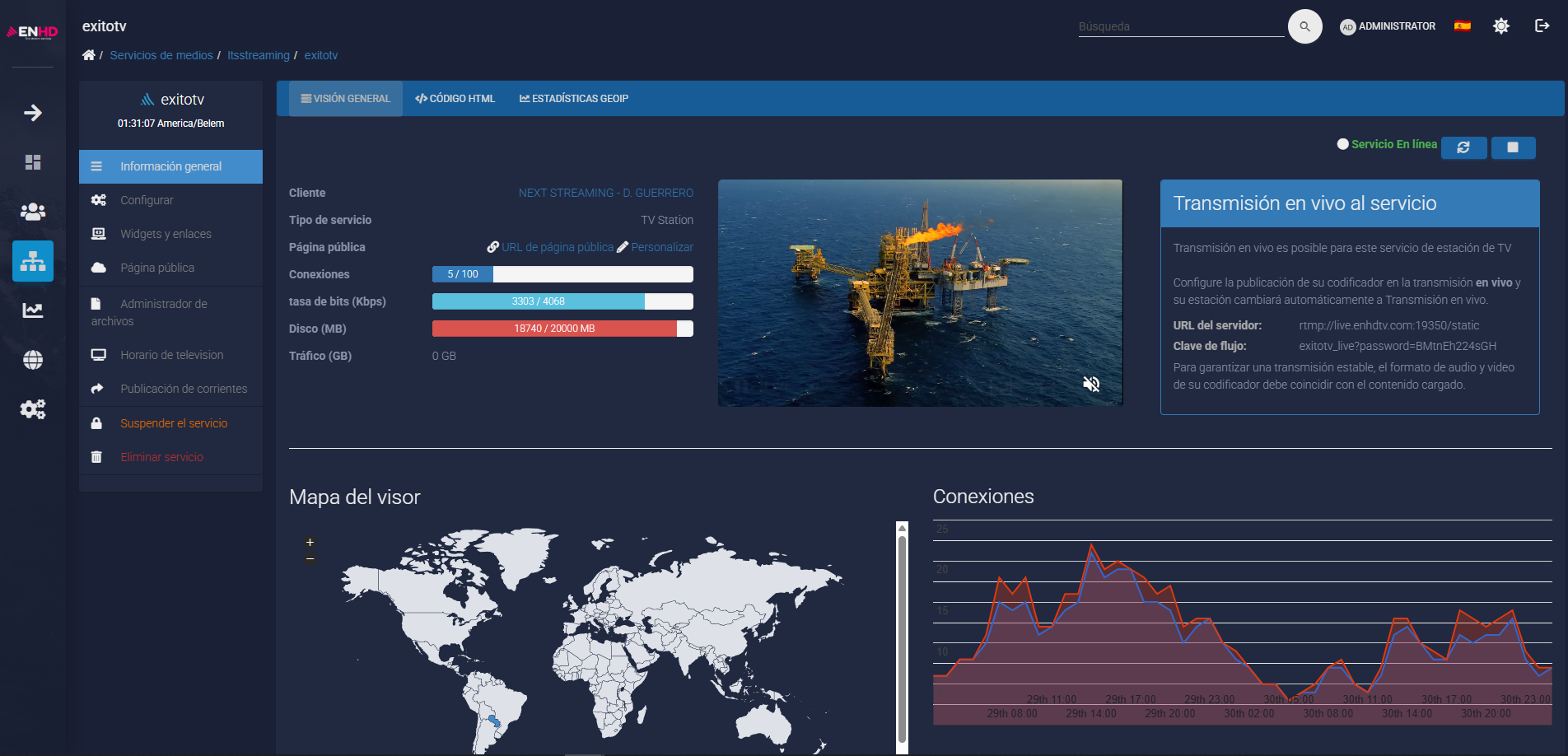Zoom in on map with plus button

(310, 542)
